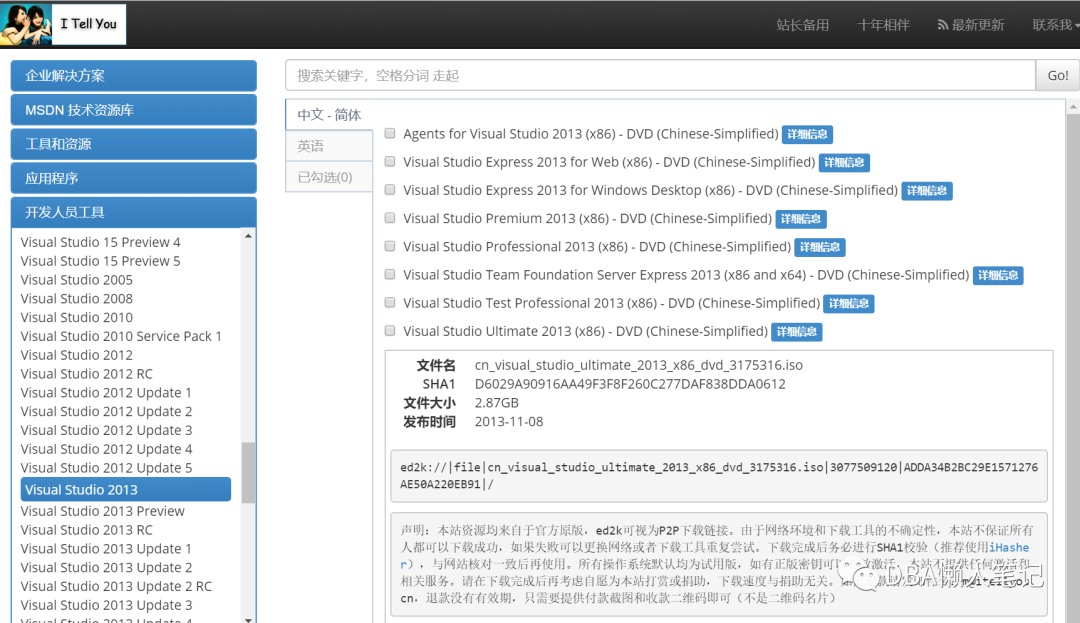The width and height of the screenshot is (1080, 623).
Task: Select Visual Studio 2013 RC
Action: pyautogui.click(x=87, y=530)
